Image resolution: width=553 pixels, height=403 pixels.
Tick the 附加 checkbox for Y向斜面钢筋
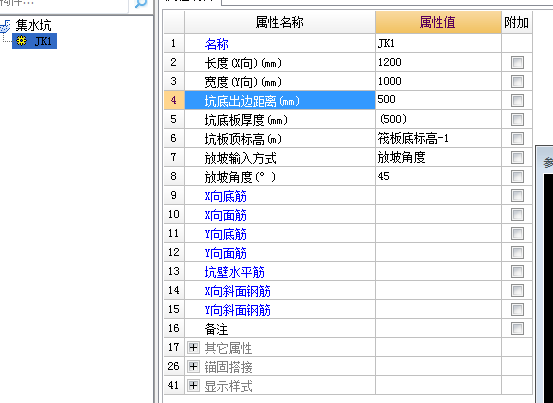(517, 310)
